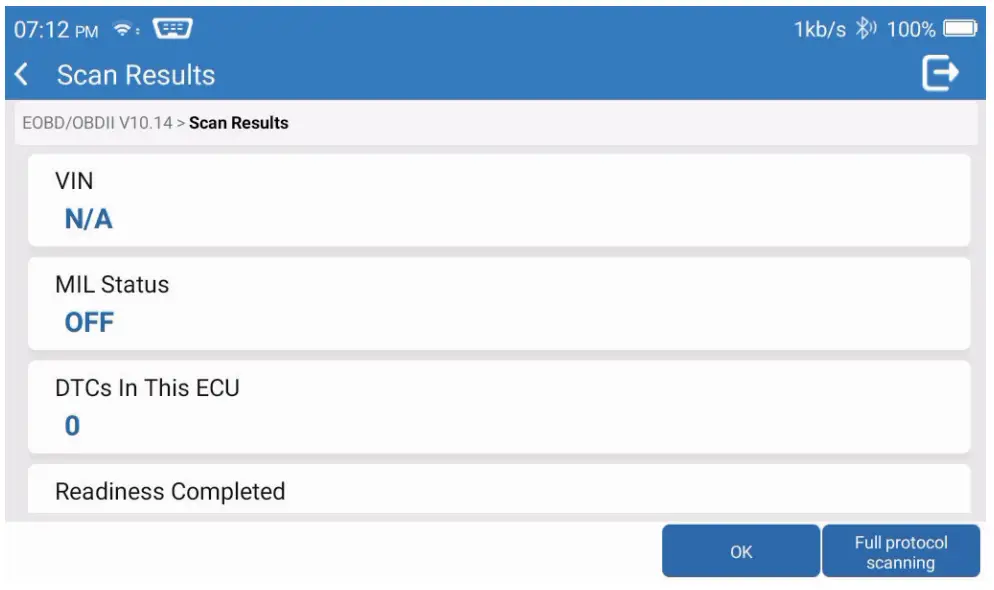Tap the VIN label

(x=74, y=180)
